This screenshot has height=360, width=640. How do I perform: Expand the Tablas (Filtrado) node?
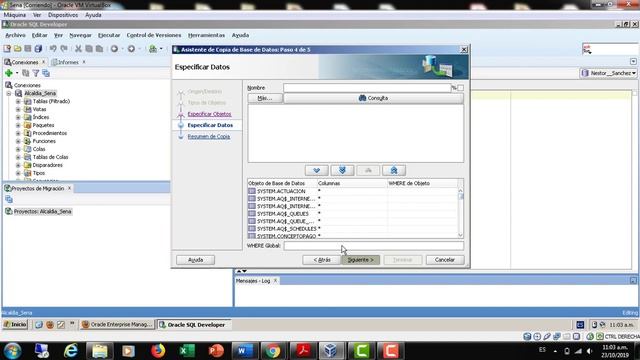18,101
